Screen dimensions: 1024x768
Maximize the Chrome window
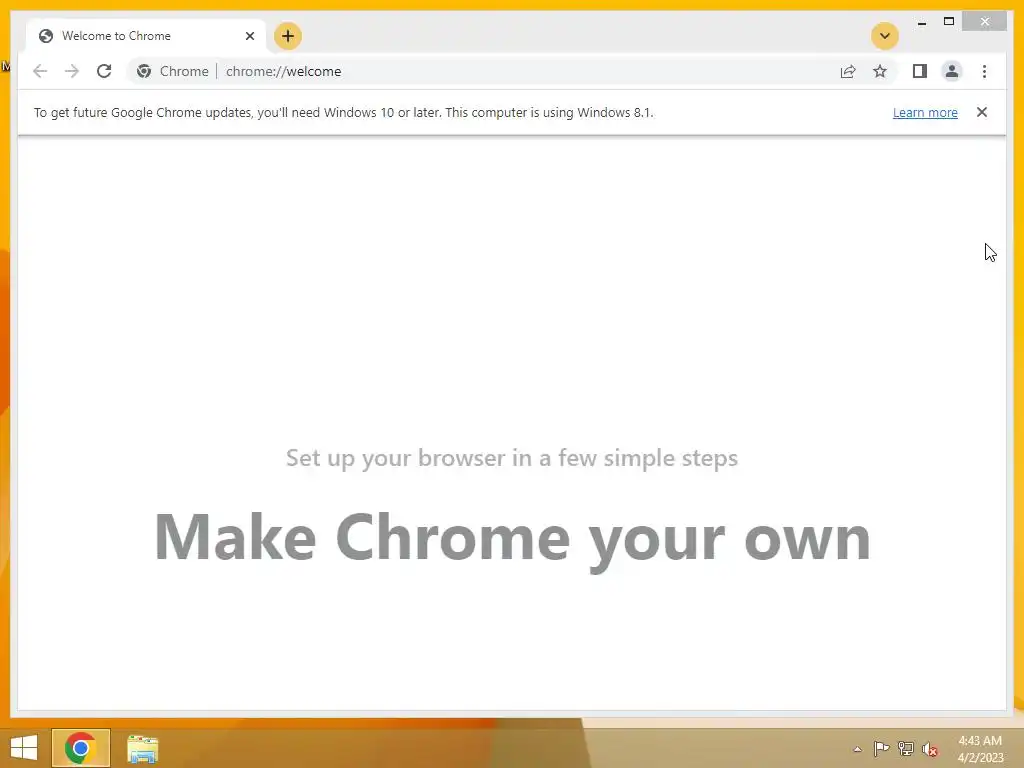point(949,22)
